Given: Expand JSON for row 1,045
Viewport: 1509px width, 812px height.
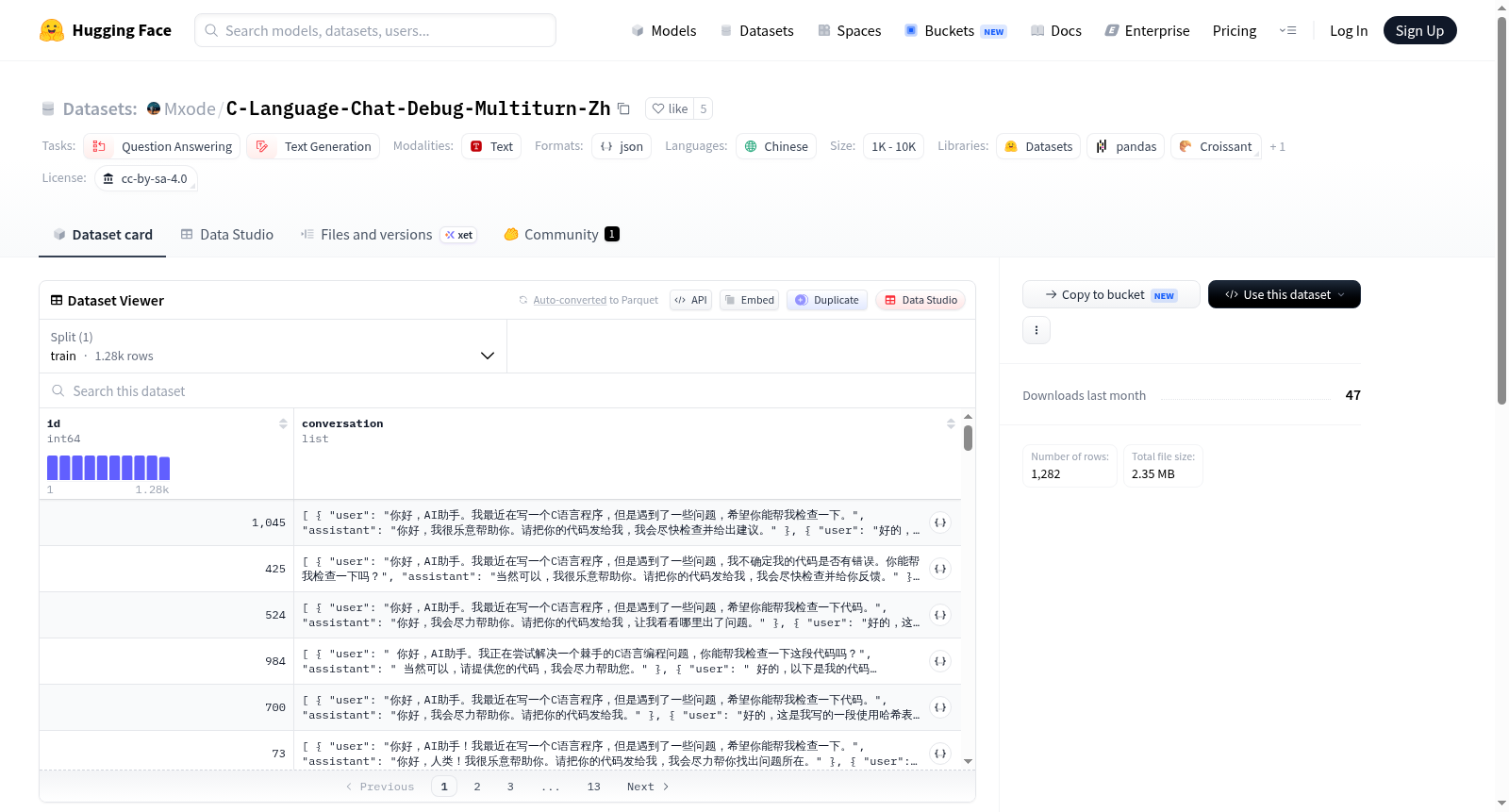Looking at the screenshot, I should [940, 522].
